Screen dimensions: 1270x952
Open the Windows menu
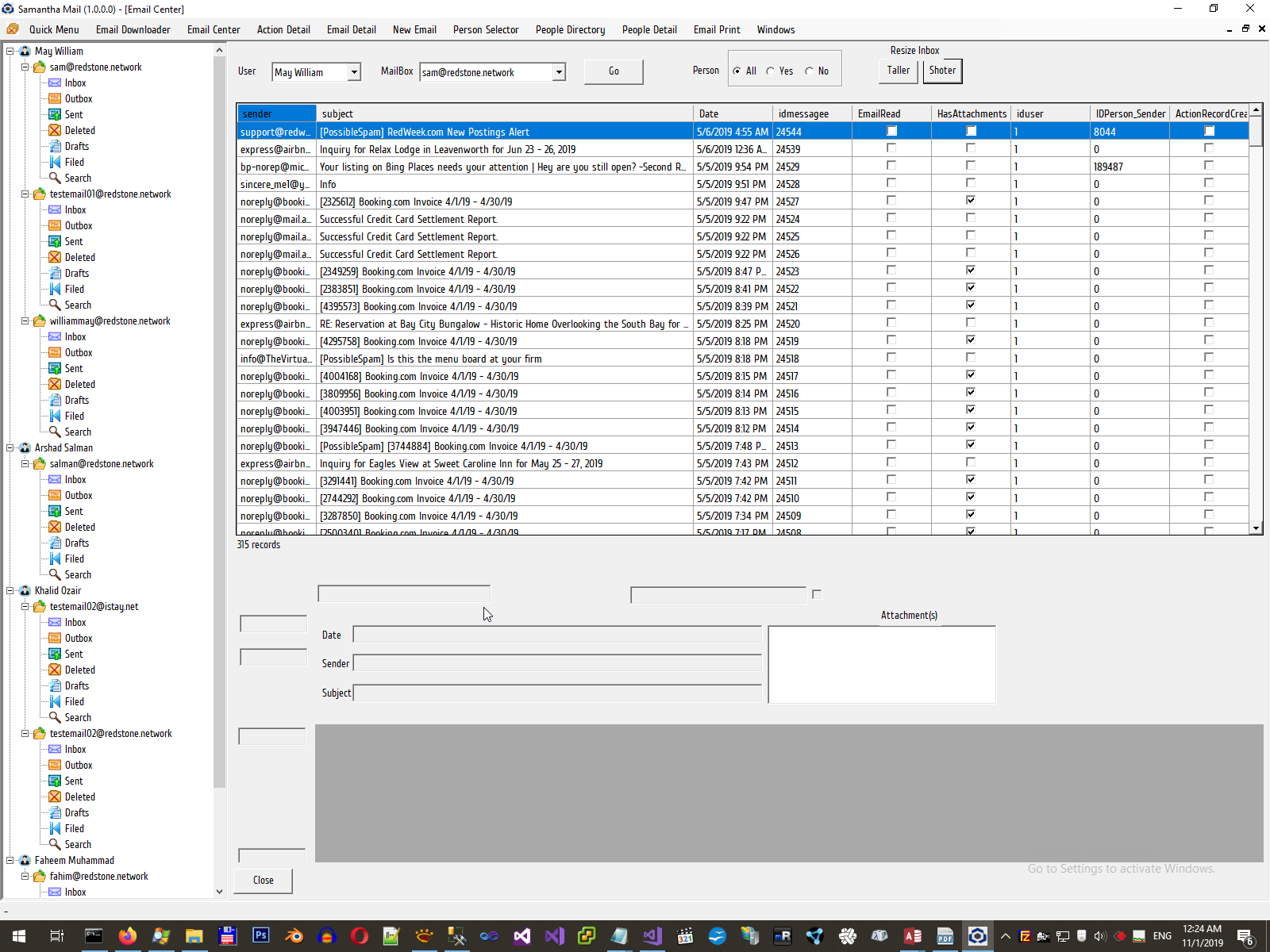coord(775,29)
